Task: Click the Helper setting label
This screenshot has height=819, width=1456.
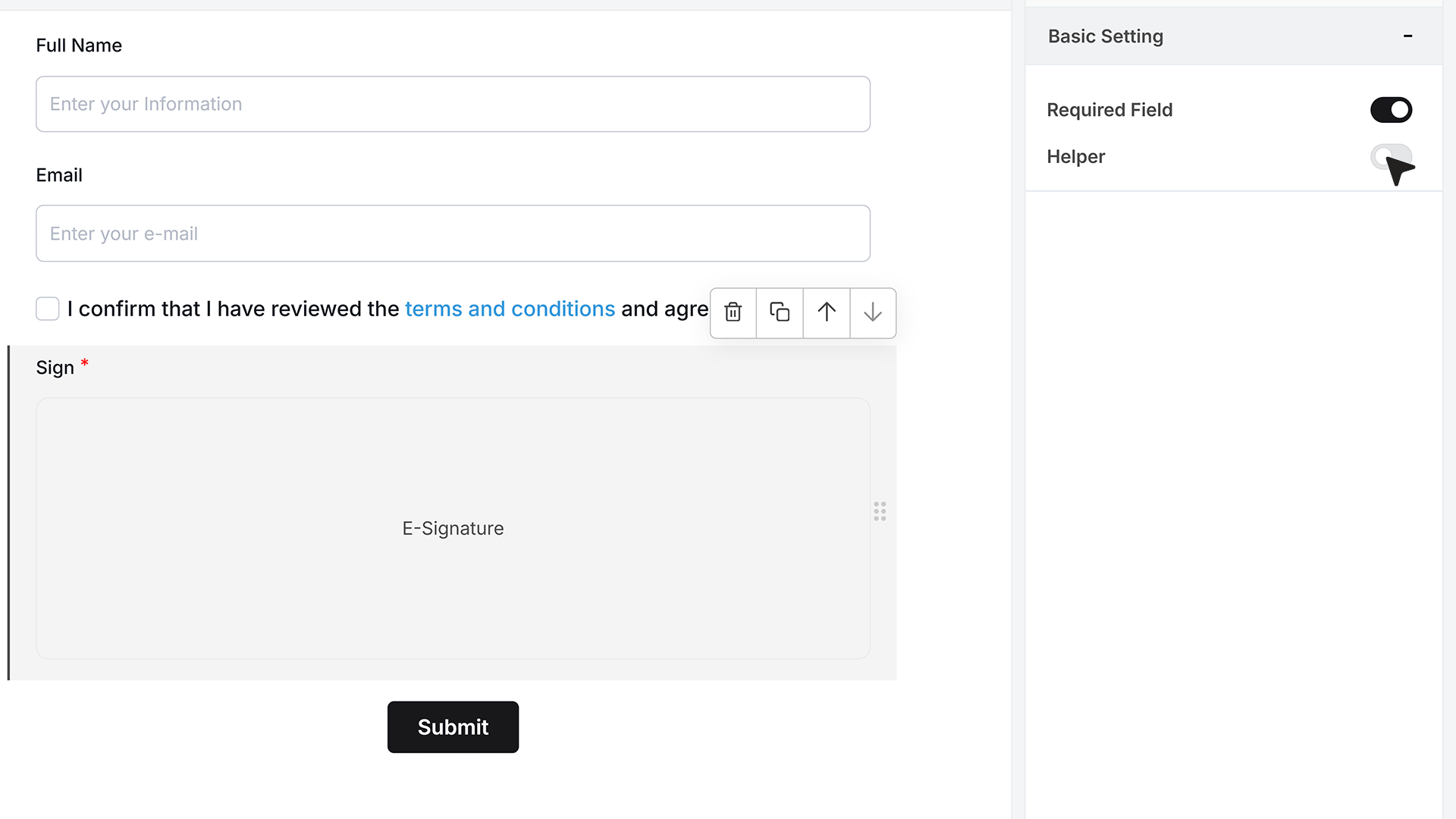Action: point(1075,157)
